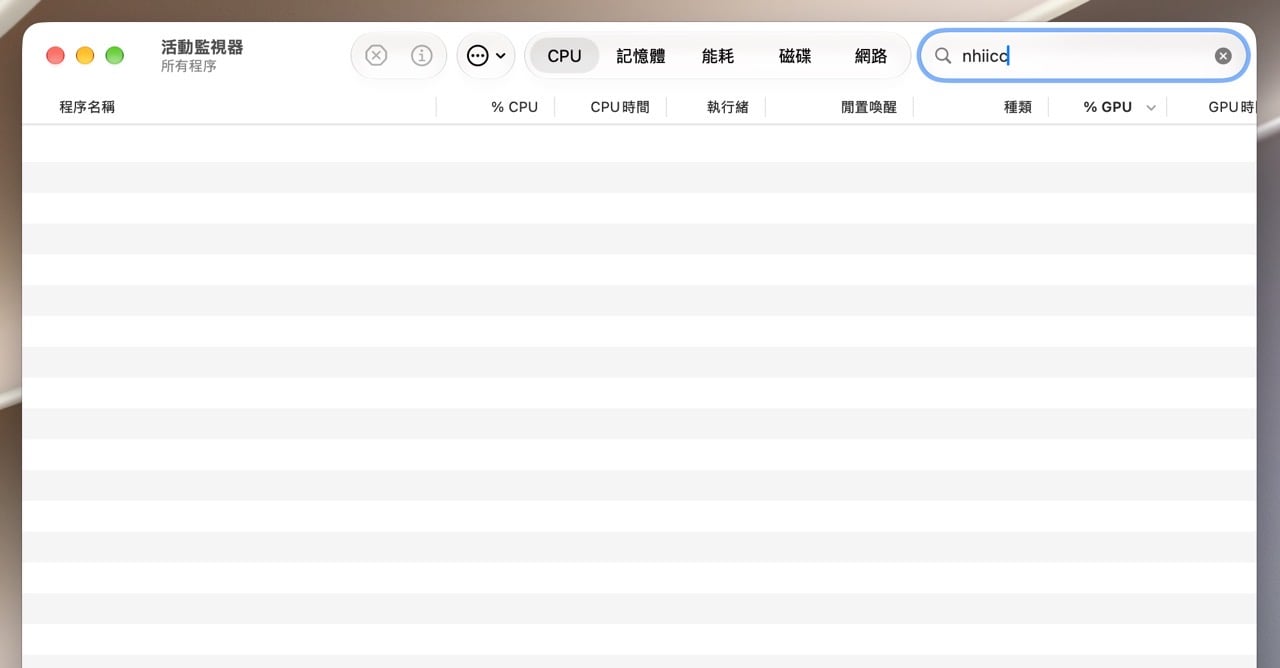Select the CPU tab
Viewport: 1280px width, 668px height.
click(564, 56)
